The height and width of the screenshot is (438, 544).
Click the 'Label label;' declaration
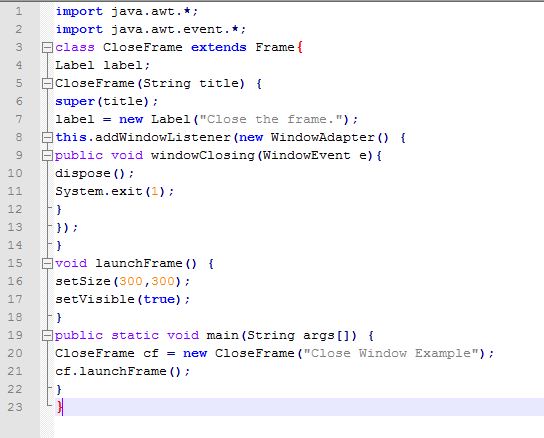click(103, 65)
